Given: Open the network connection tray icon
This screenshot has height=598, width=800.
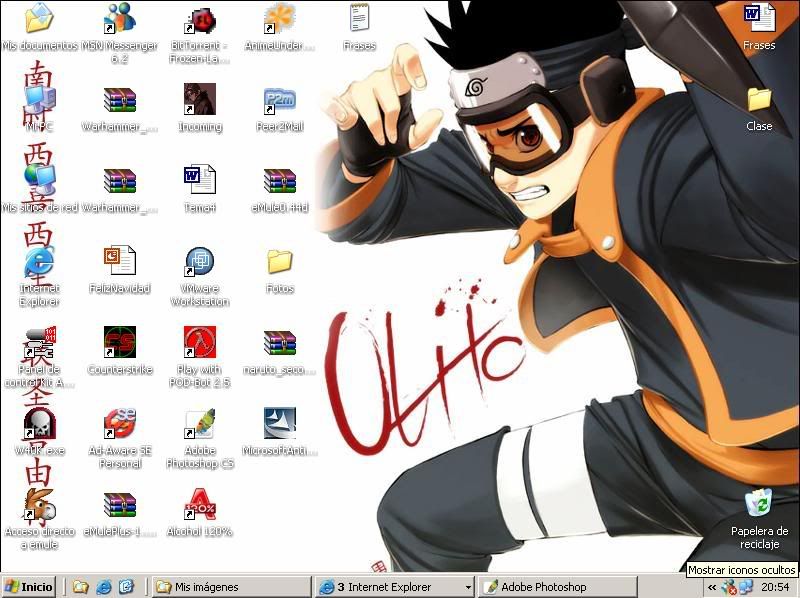Looking at the screenshot, I should (745, 587).
